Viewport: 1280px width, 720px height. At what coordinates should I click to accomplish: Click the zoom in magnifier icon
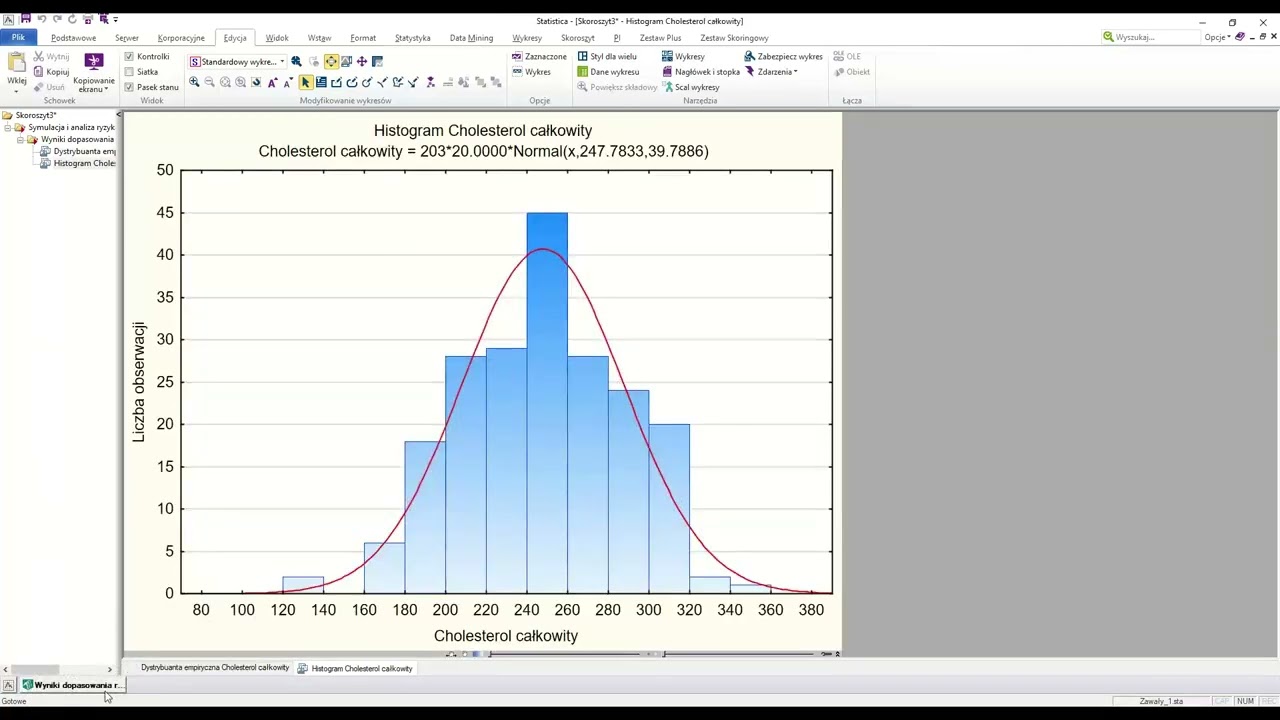coord(194,82)
